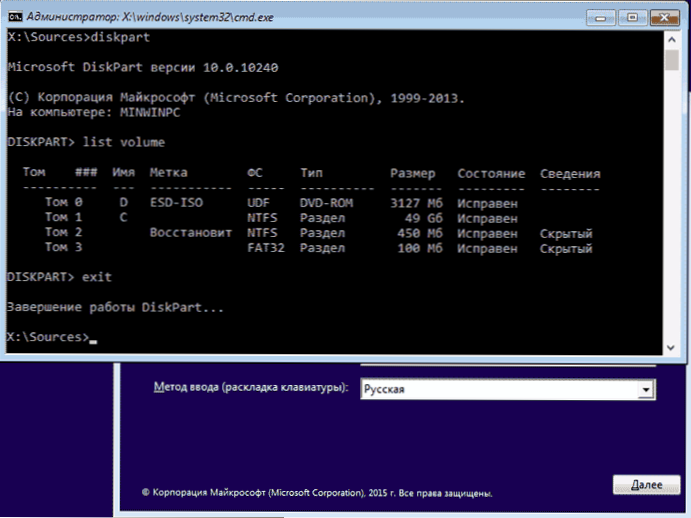
Task: Click the MINWINPC computer name text
Action: (x=150, y=112)
